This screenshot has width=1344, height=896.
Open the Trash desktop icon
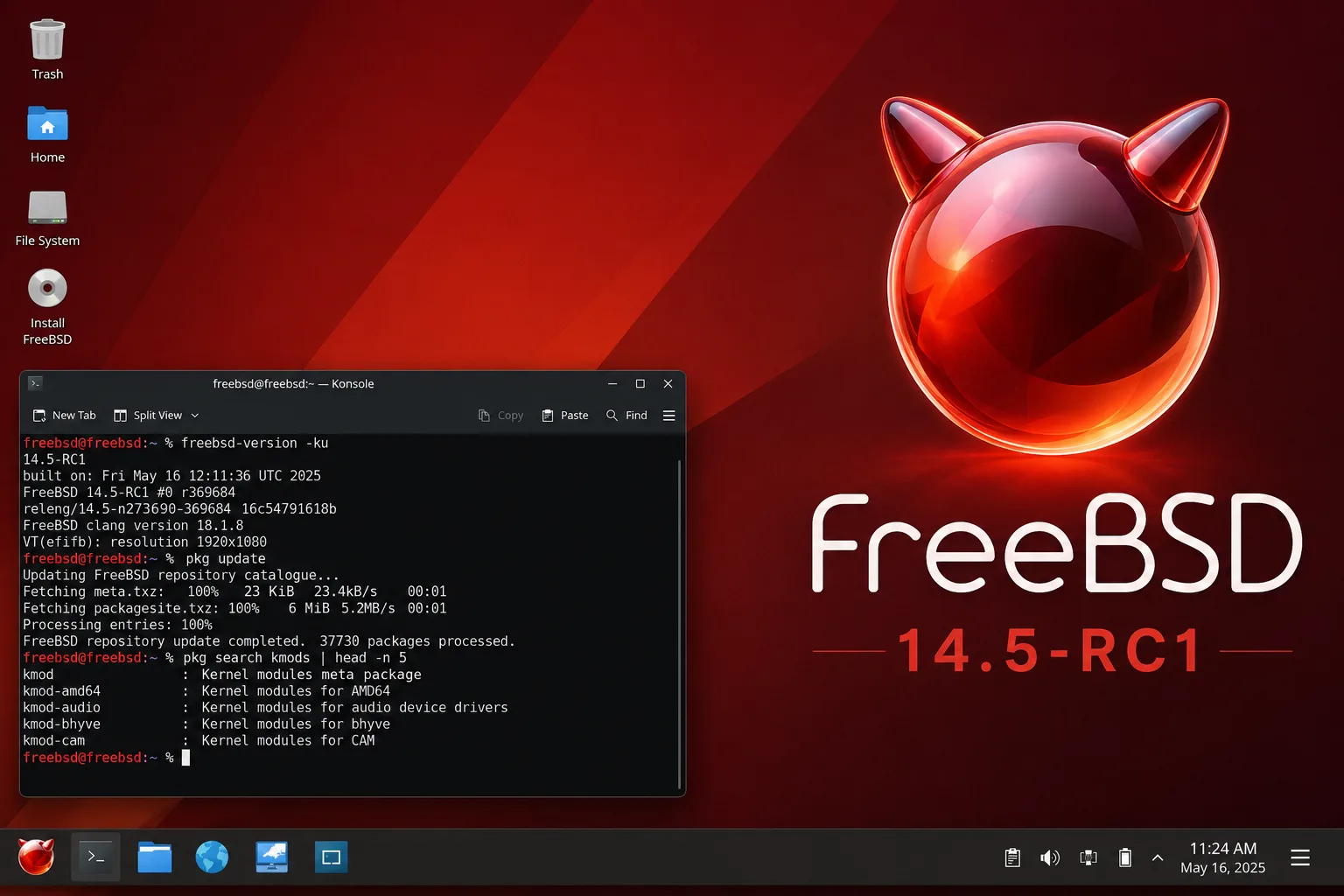47,50
